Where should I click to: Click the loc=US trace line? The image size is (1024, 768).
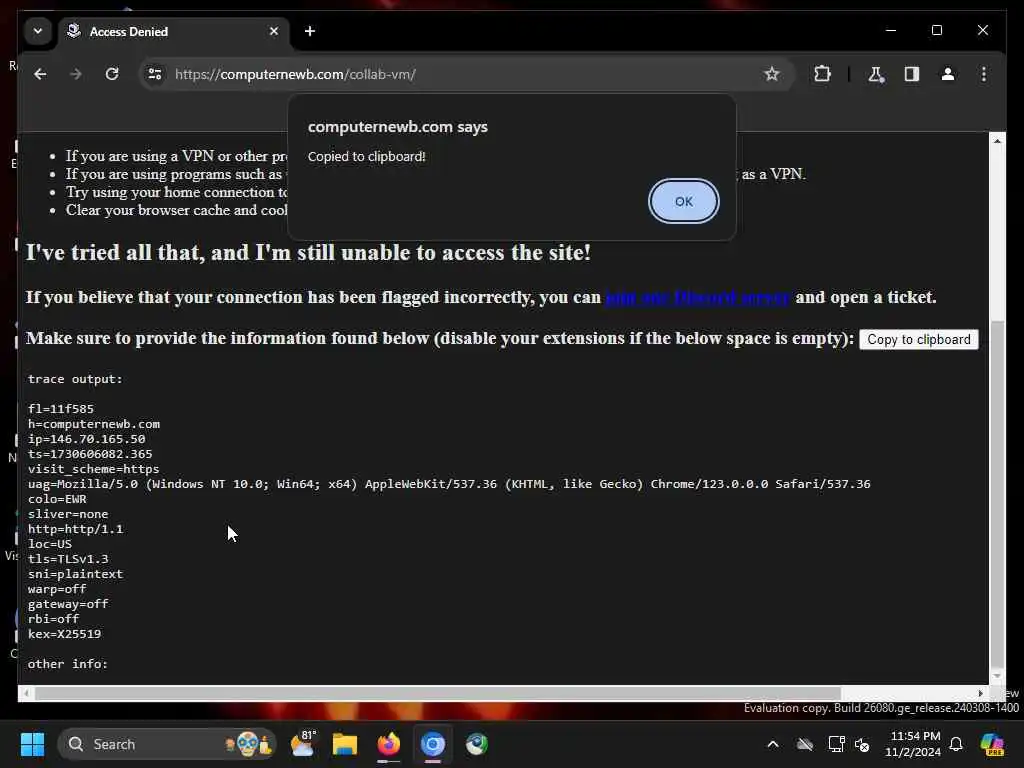click(x=50, y=544)
